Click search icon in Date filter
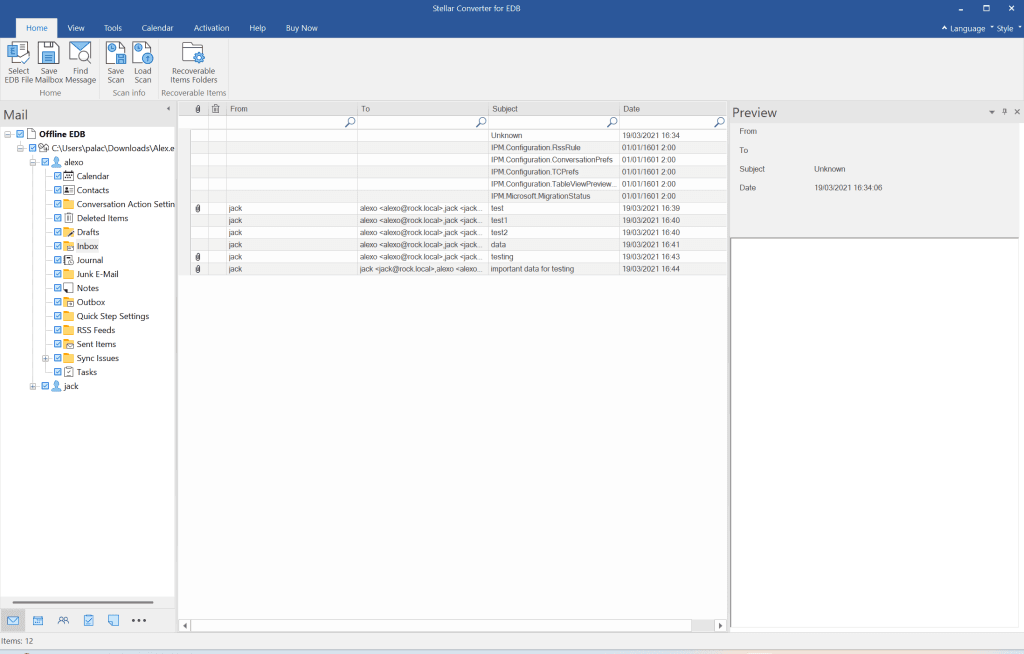Viewport: 1024px width, 654px height. [719, 122]
